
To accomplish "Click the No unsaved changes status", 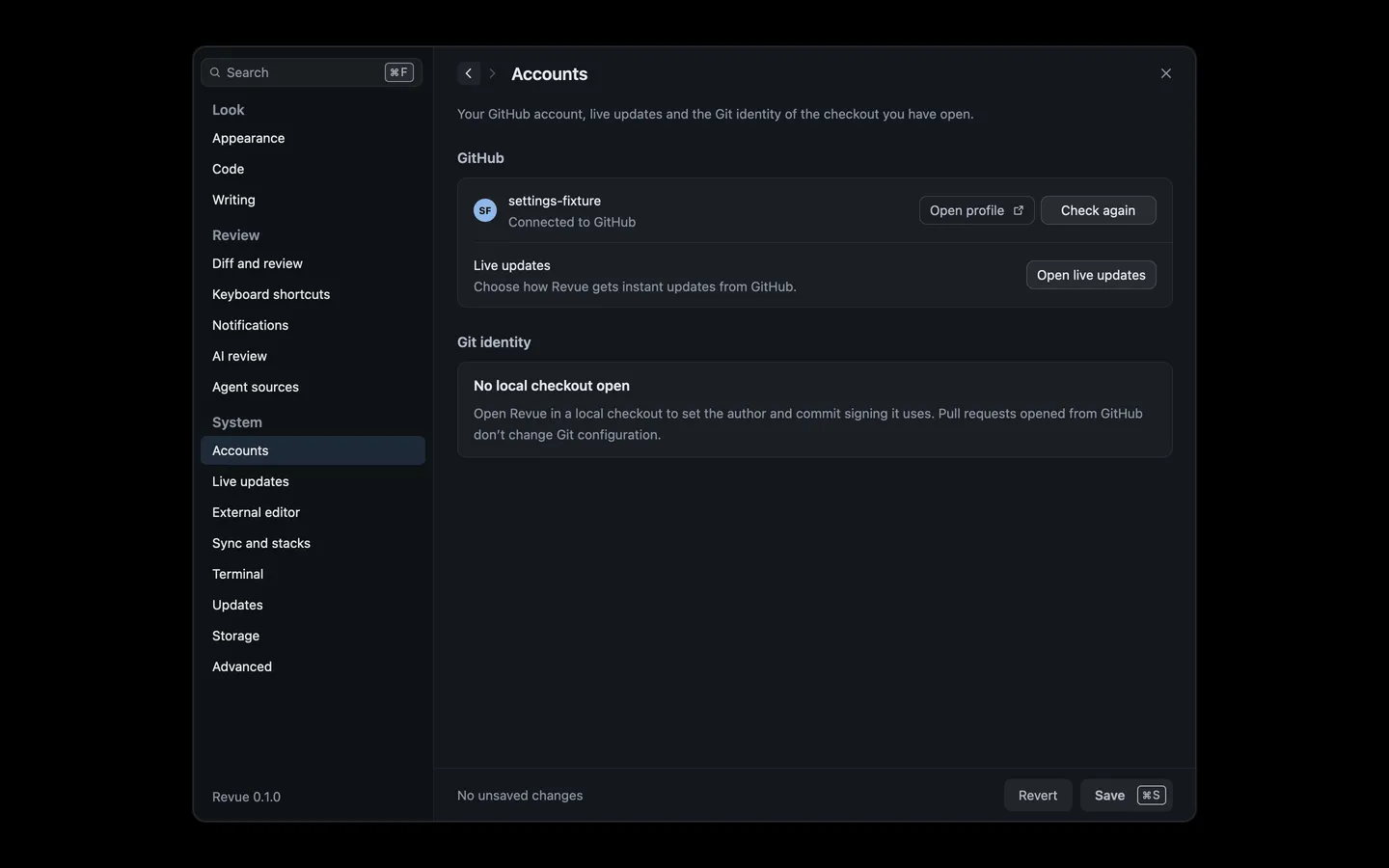I will pyautogui.click(x=520, y=796).
